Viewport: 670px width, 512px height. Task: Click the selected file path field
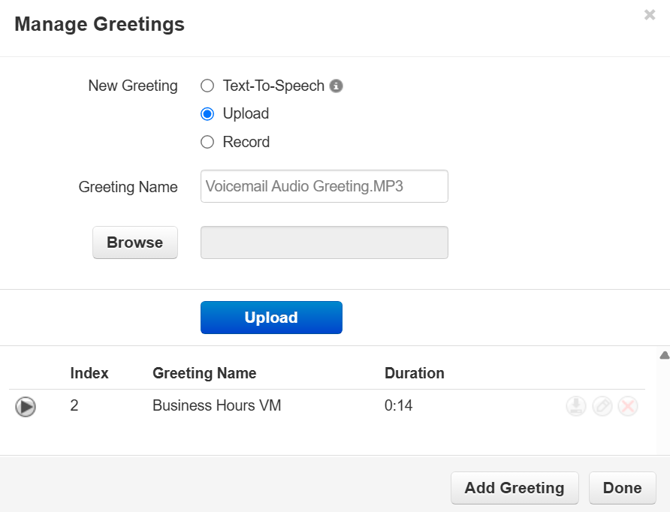[x=324, y=242]
